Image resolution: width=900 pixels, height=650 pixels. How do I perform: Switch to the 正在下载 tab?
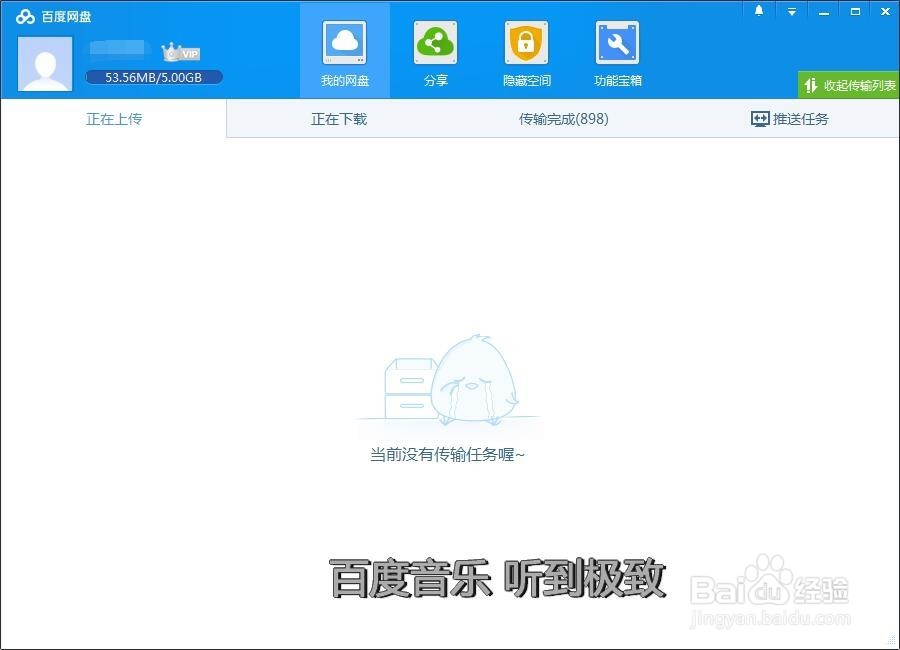[339, 119]
